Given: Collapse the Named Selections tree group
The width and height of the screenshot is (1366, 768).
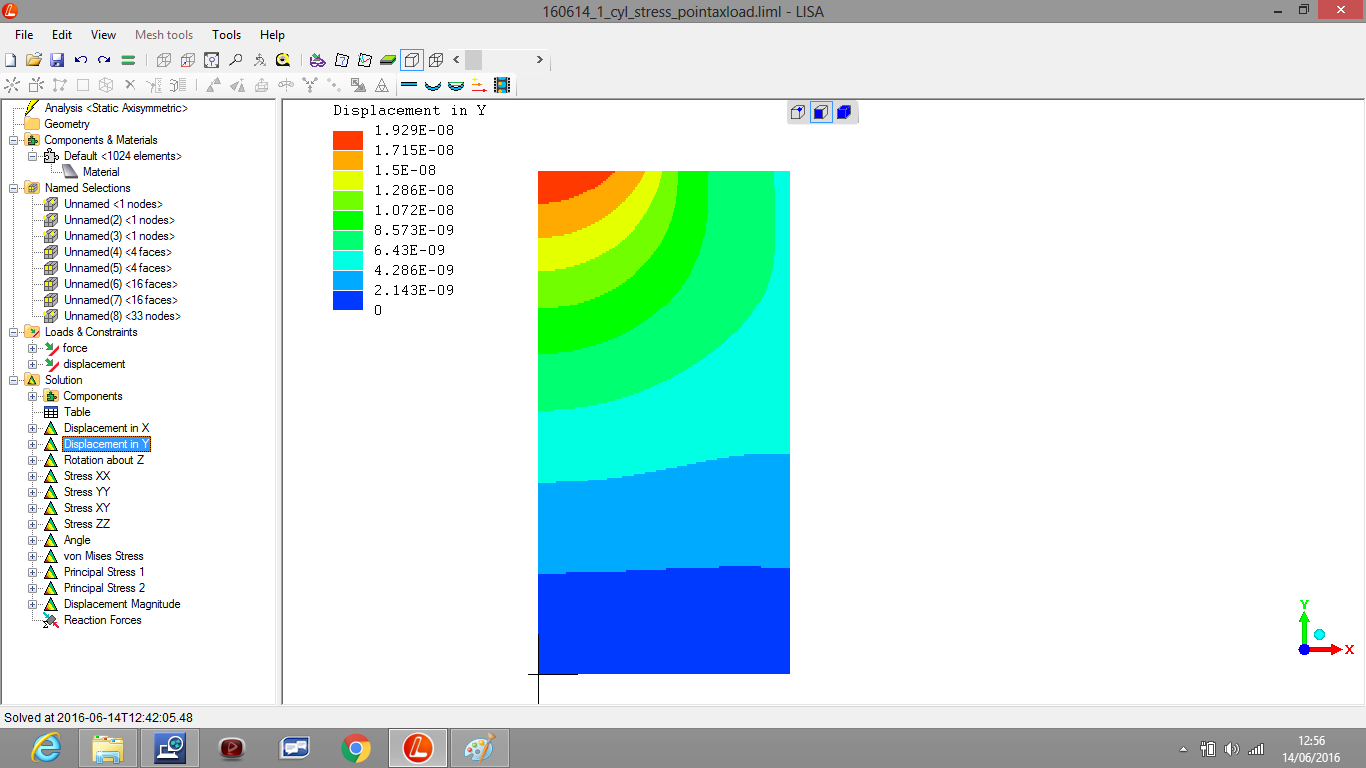Looking at the screenshot, I should (x=13, y=188).
